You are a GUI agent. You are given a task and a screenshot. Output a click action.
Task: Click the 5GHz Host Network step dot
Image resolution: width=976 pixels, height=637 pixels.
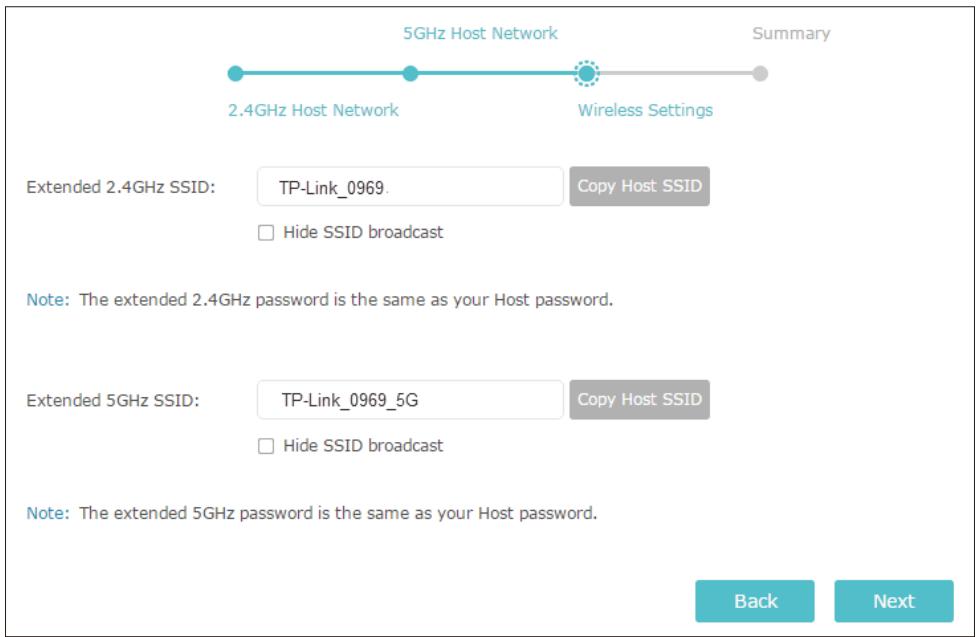[x=413, y=70]
